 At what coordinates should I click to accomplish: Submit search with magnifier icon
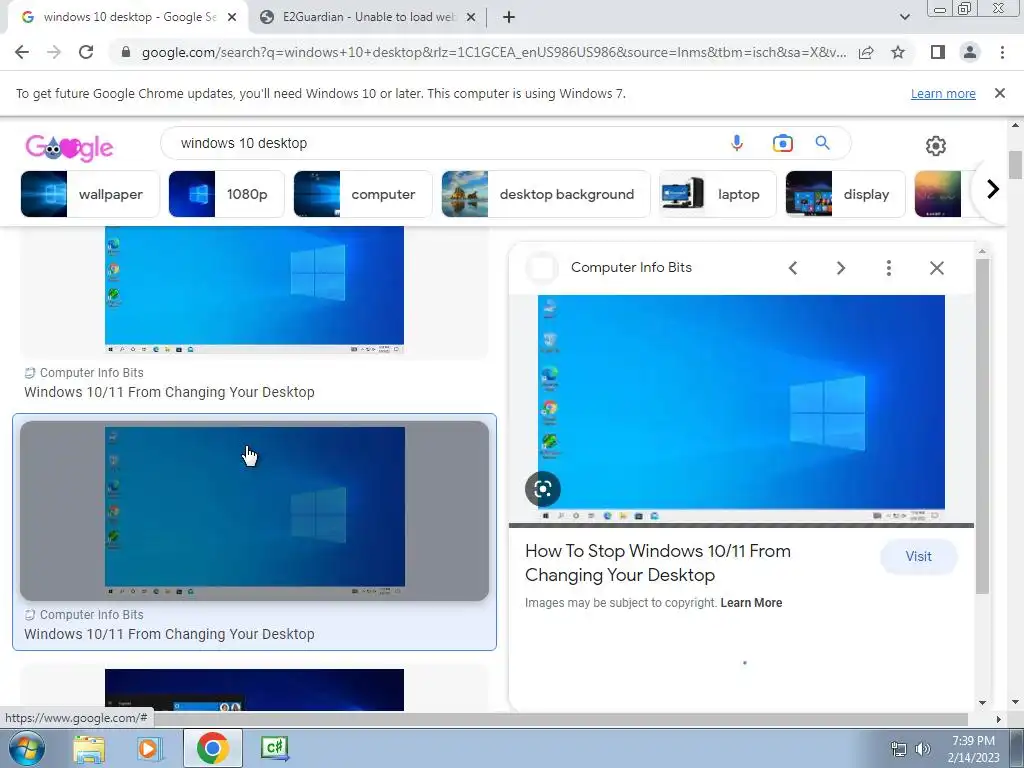822,143
